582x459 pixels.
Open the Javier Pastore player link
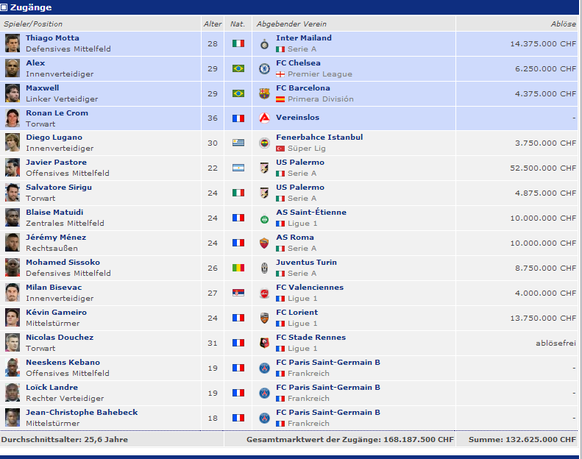(56, 162)
